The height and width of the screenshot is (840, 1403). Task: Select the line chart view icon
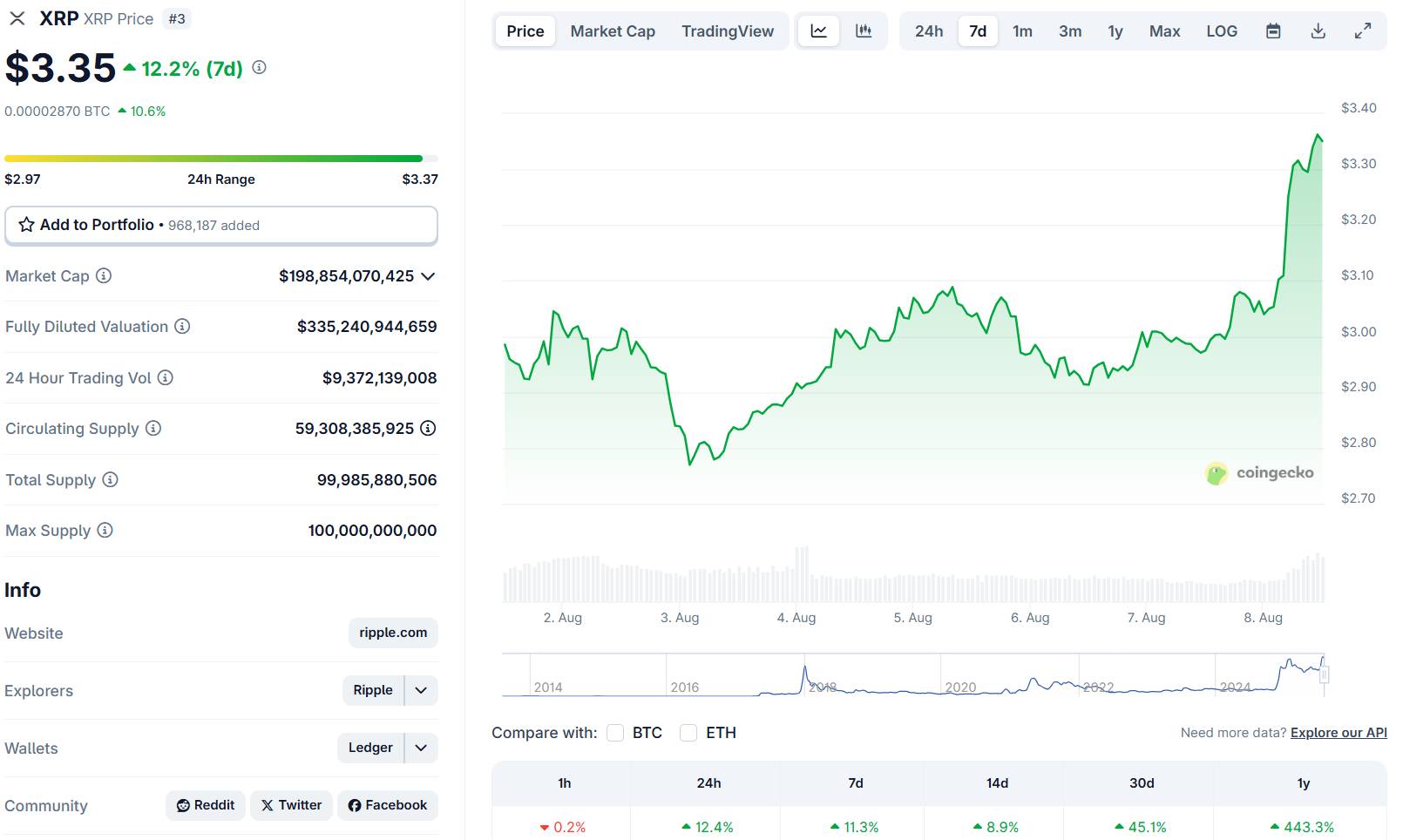[x=819, y=31]
